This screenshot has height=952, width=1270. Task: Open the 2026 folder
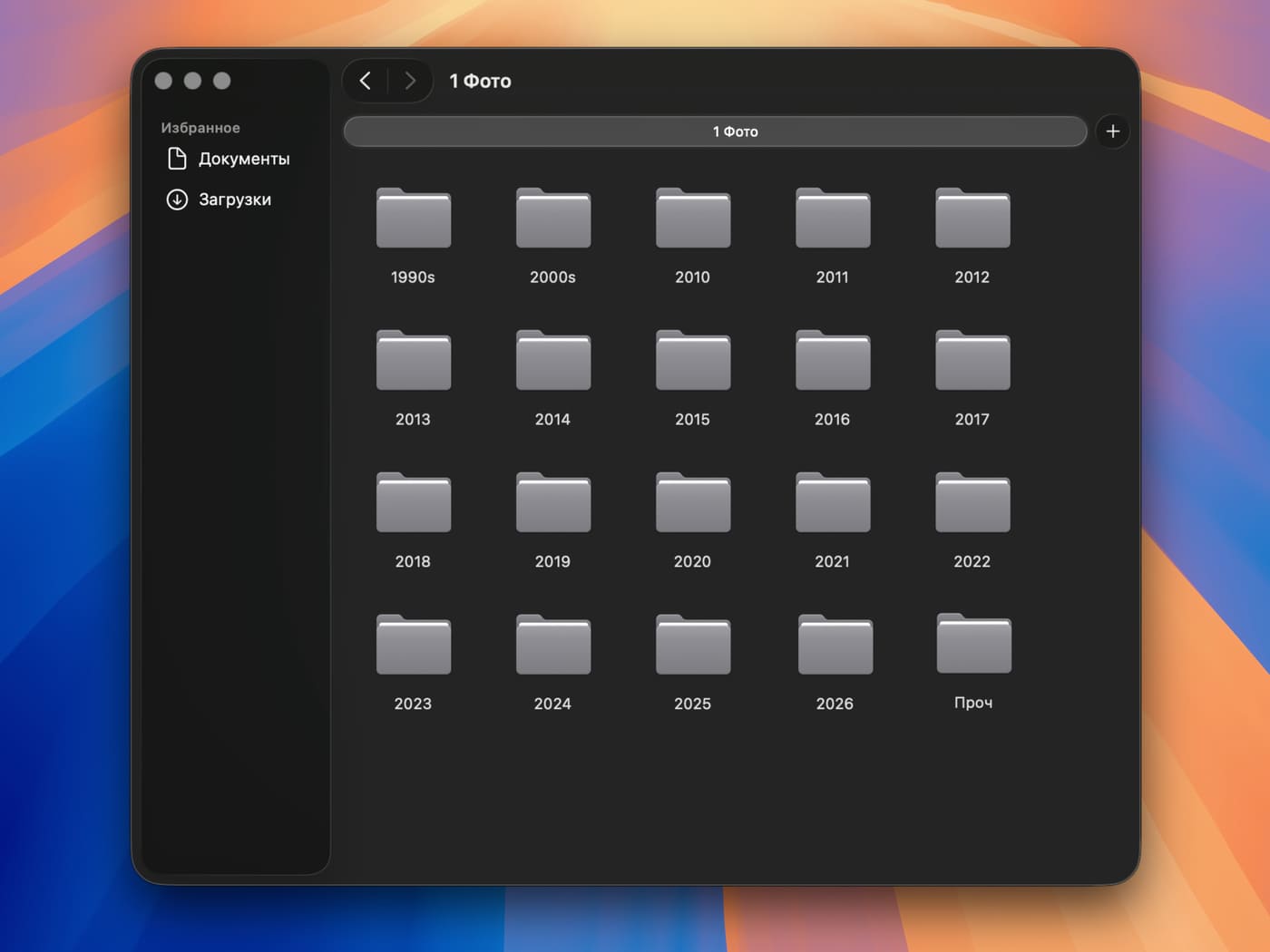(x=835, y=646)
